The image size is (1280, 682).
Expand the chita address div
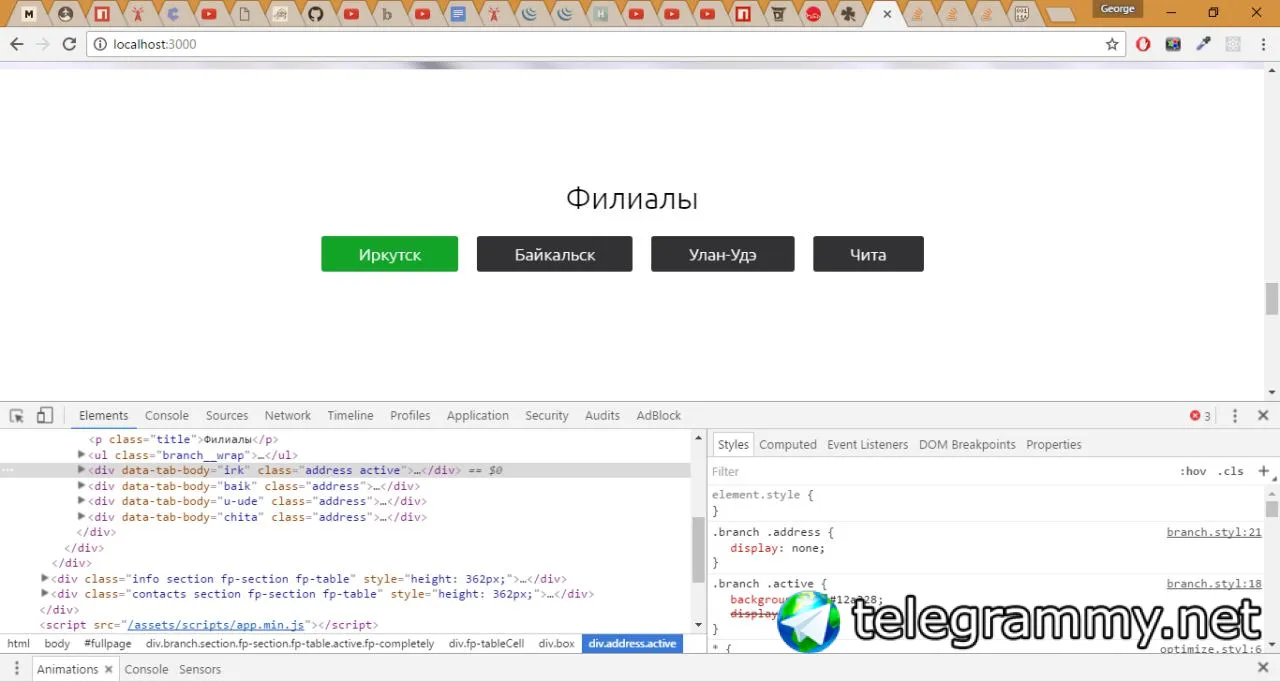82,517
